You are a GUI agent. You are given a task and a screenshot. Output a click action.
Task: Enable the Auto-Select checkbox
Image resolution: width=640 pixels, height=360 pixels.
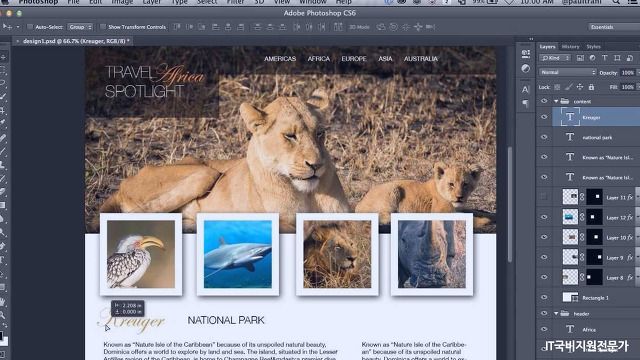click(29, 27)
